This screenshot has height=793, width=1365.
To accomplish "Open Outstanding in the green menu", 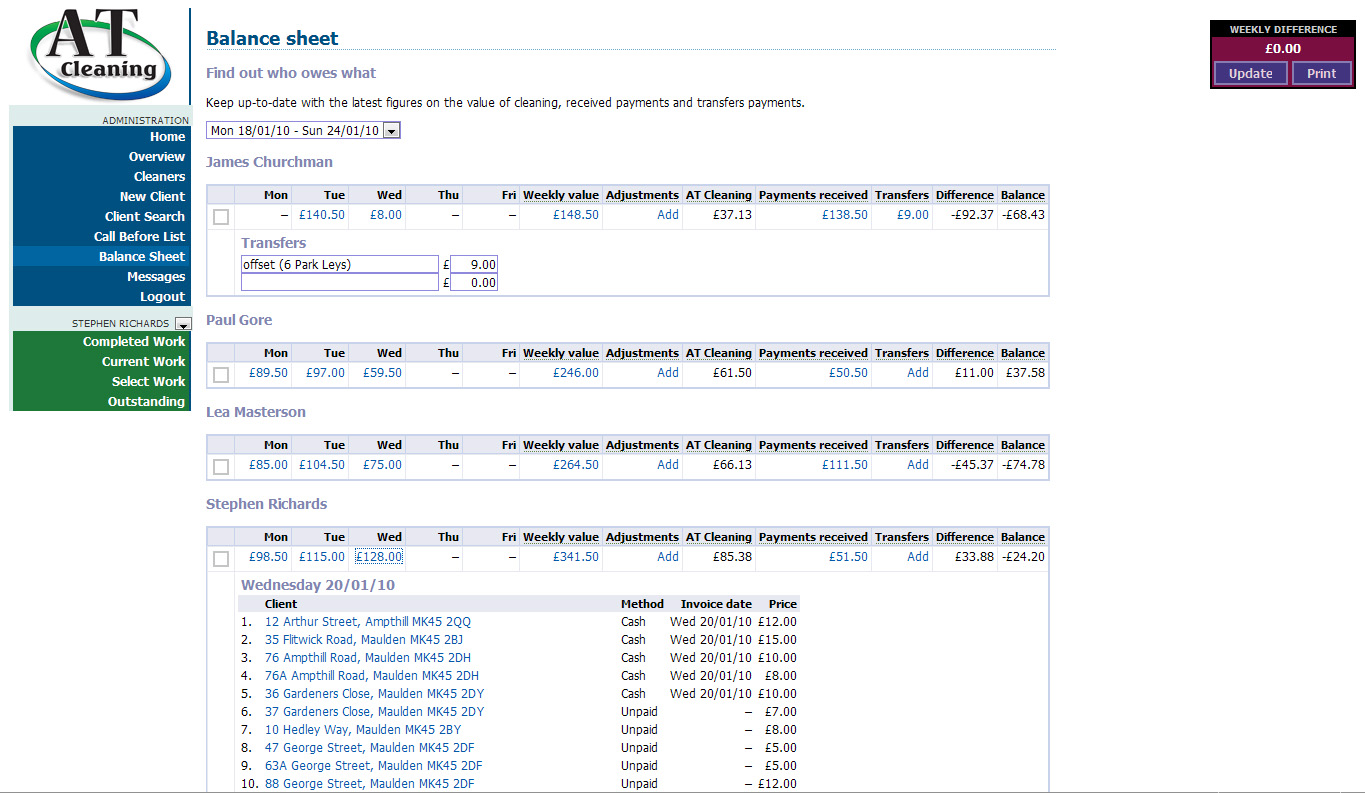I will pos(146,402).
